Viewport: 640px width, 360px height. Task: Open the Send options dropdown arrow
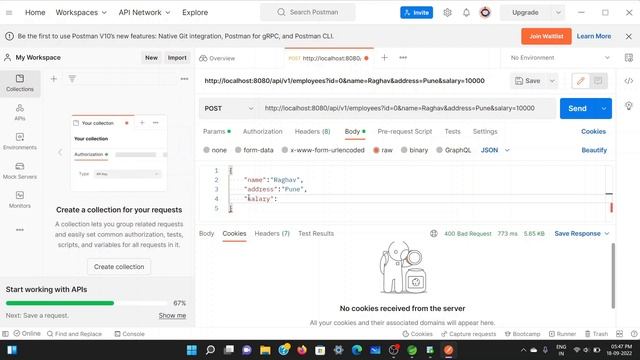[604, 109]
